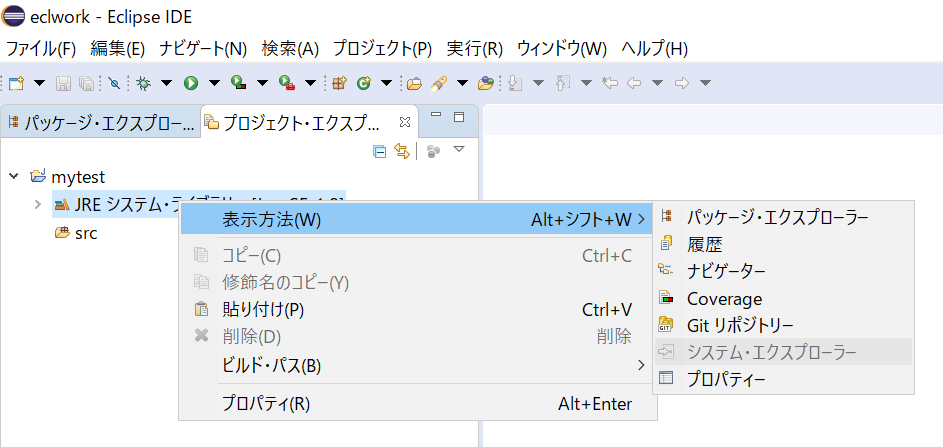Open the Search dropdown arrow
The width and height of the screenshot is (943, 447).
click(462, 83)
